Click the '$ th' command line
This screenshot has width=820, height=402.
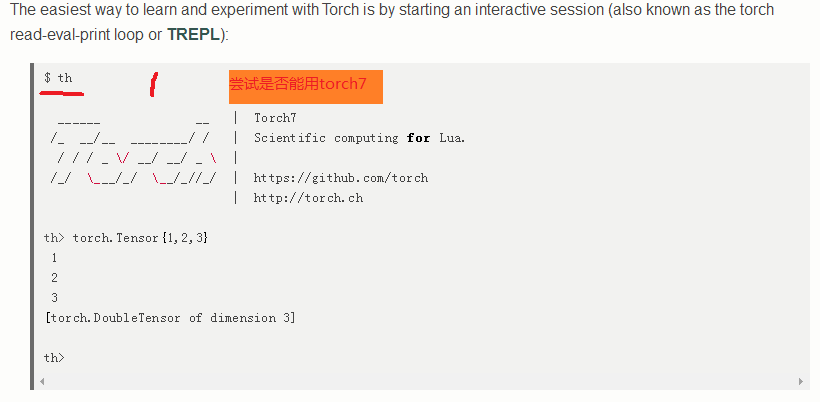coord(58,78)
